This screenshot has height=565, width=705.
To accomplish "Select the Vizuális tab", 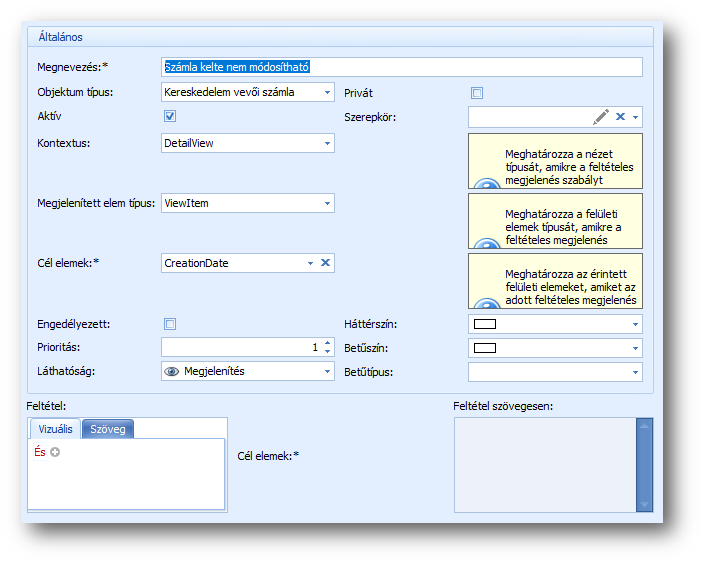I will 54,429.
